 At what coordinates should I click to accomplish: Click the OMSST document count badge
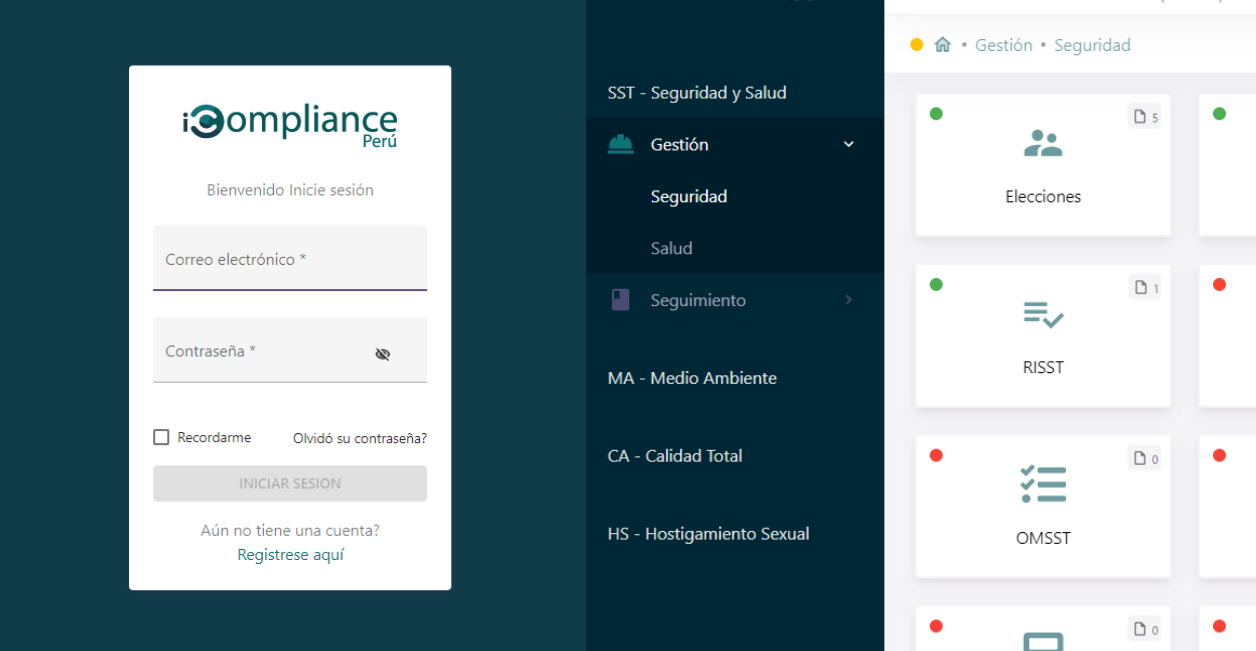(1145, 459)
